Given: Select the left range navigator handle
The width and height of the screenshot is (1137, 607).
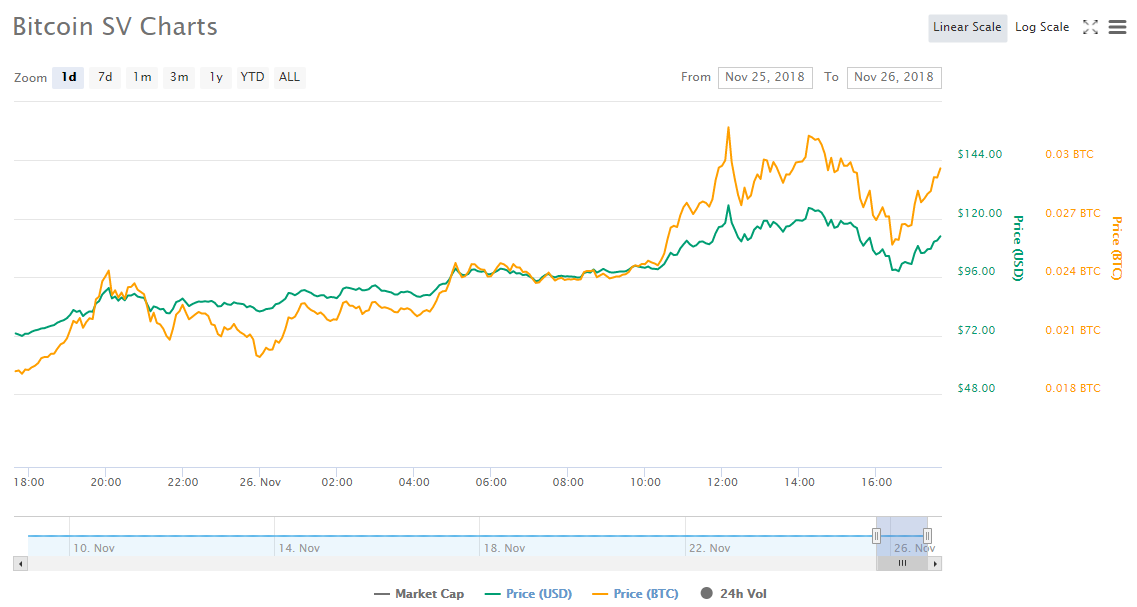Looking at the screenshot, I should click(876, 536).
